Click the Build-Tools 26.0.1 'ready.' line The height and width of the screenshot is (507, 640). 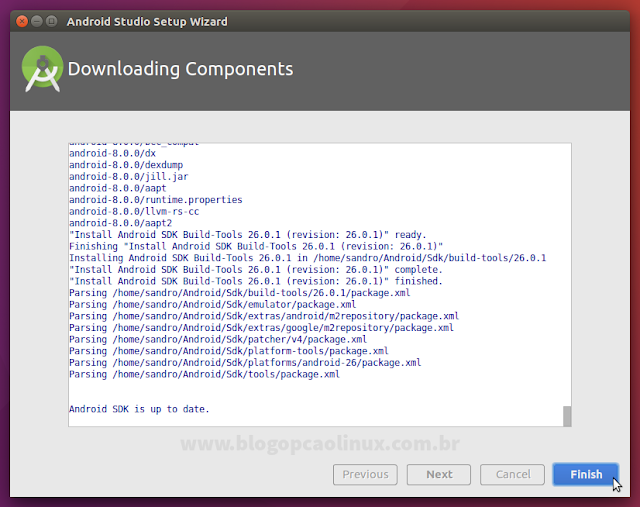(x=248, y=235)
